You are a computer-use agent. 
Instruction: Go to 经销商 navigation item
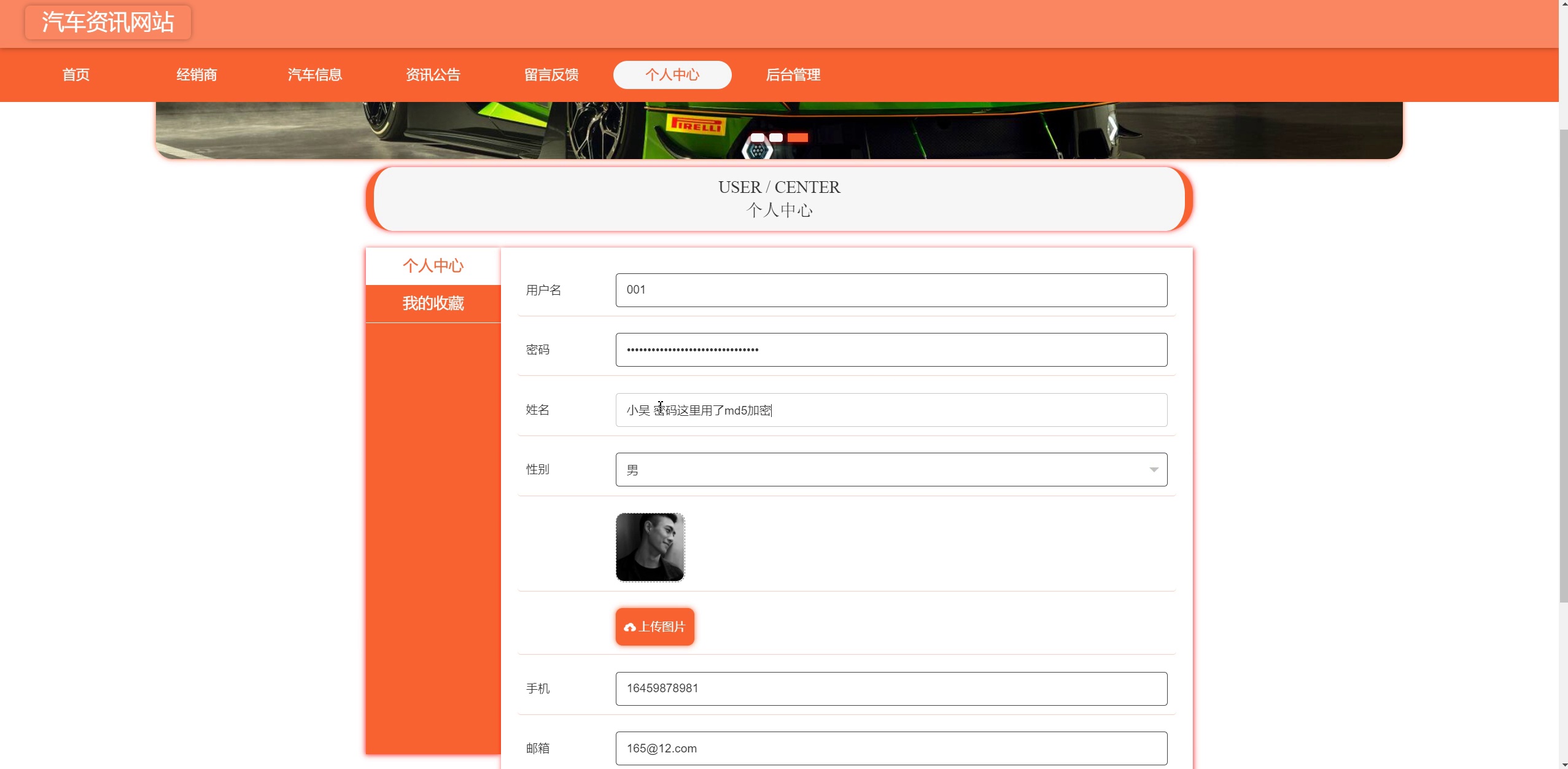[196, 75]
